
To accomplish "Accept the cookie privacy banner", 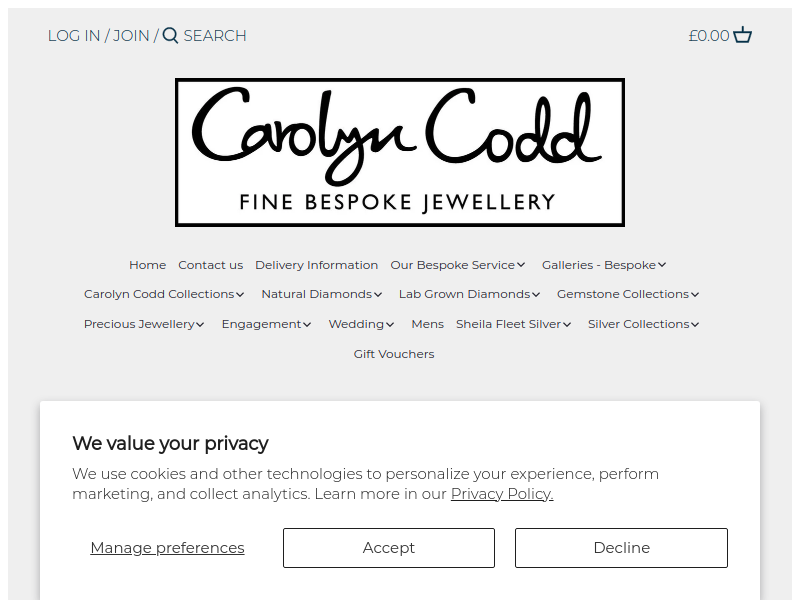I will click(389, 548).
